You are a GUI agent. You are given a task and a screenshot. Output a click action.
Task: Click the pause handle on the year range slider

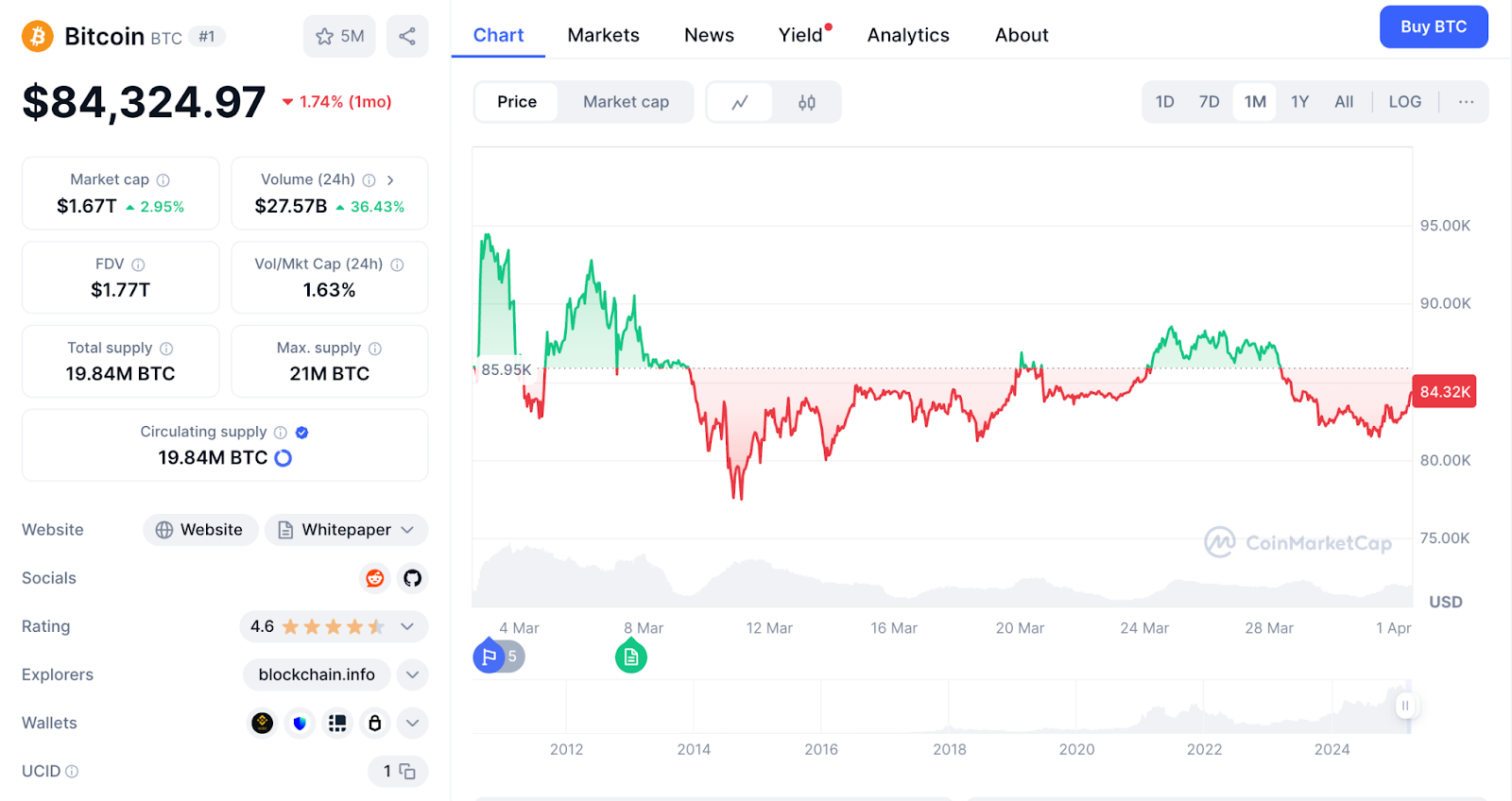click(x=1405, y=706)
